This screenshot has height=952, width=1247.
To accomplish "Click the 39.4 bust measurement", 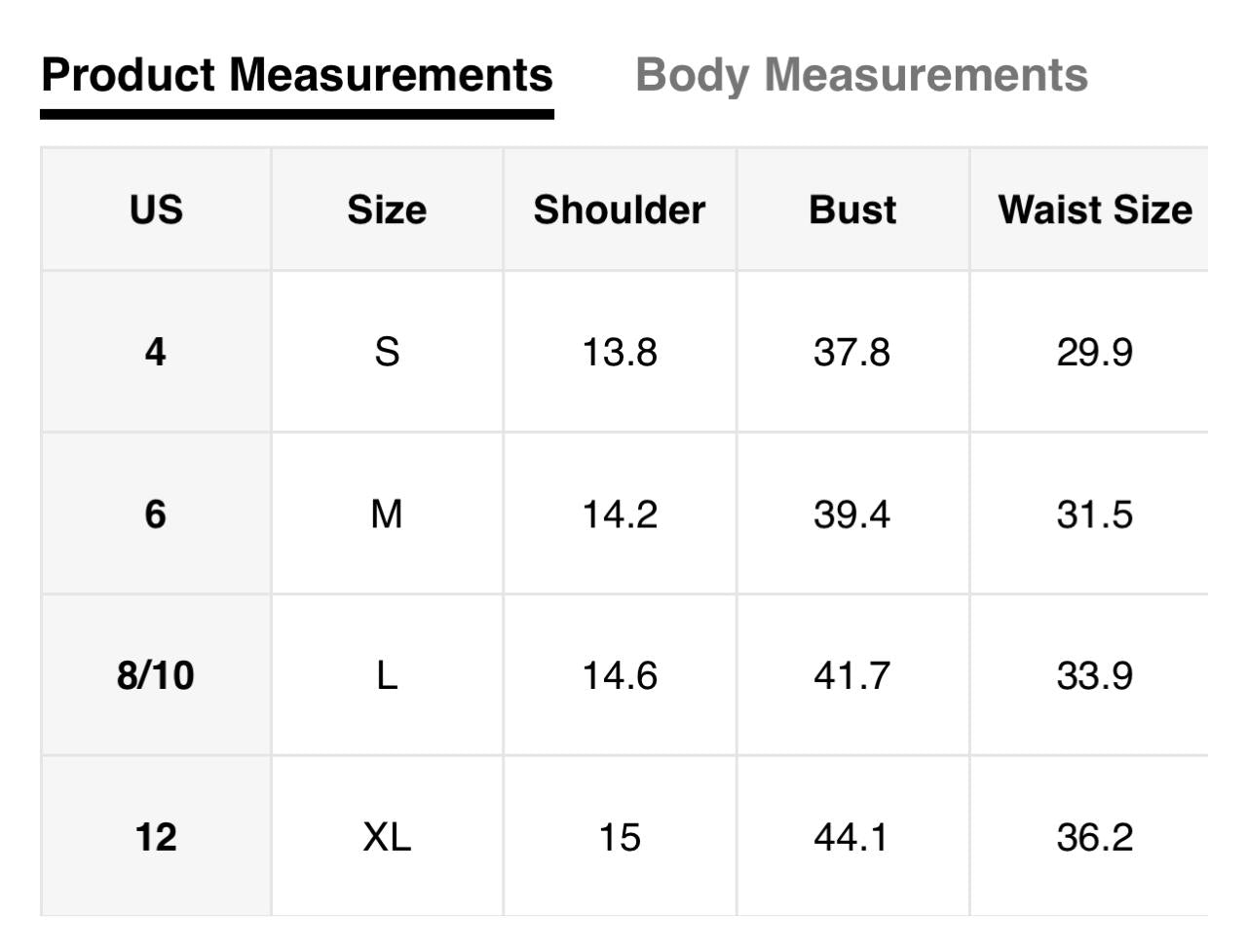I will pyautogui.click(x=852, y=514).
